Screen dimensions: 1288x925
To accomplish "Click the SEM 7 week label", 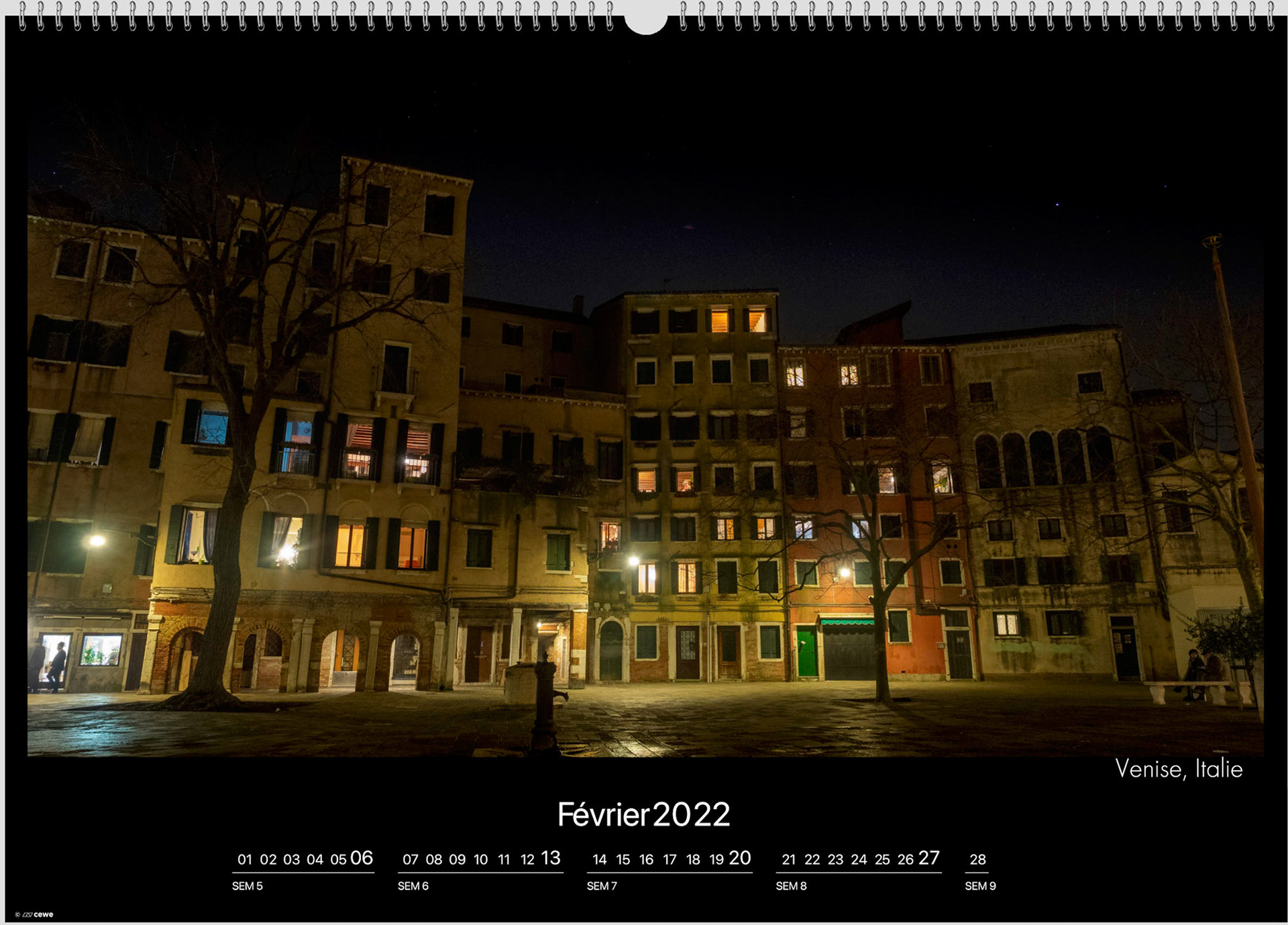I will point(602,886).
